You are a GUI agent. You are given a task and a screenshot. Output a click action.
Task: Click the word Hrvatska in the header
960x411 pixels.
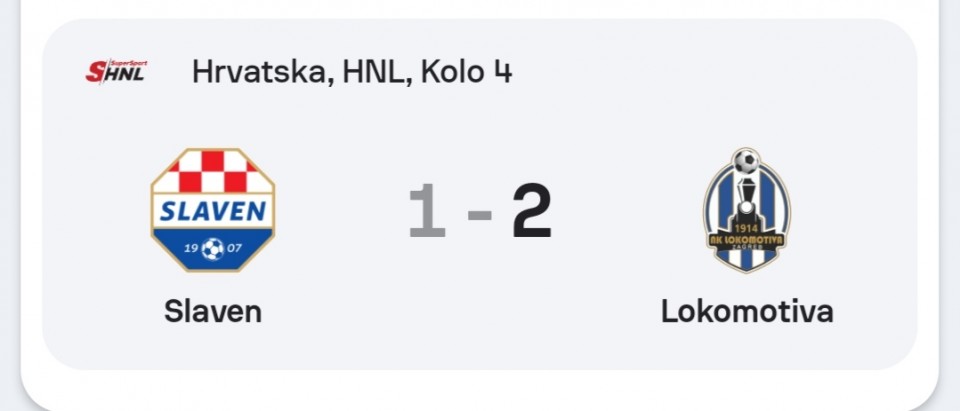[258, 72]
